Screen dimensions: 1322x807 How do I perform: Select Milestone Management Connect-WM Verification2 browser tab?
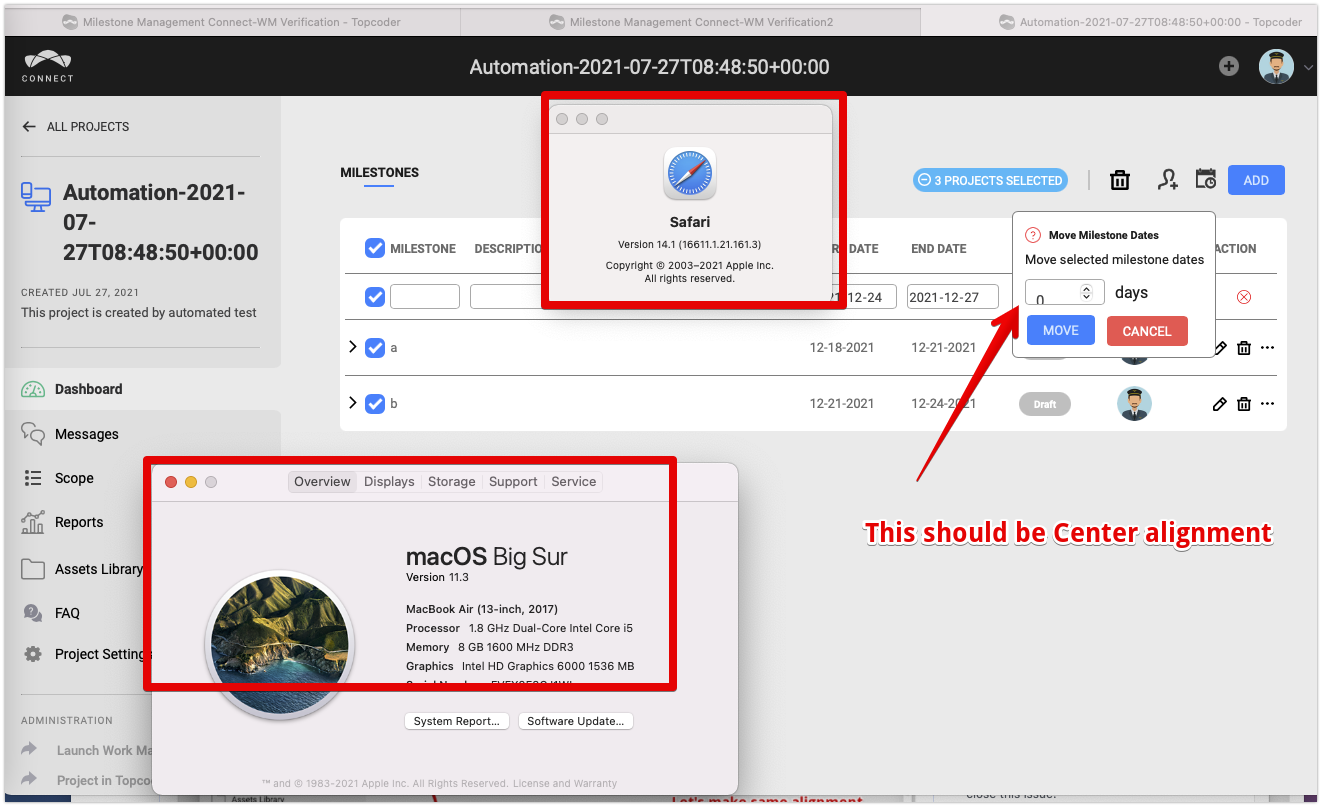(x=690, y=22)
